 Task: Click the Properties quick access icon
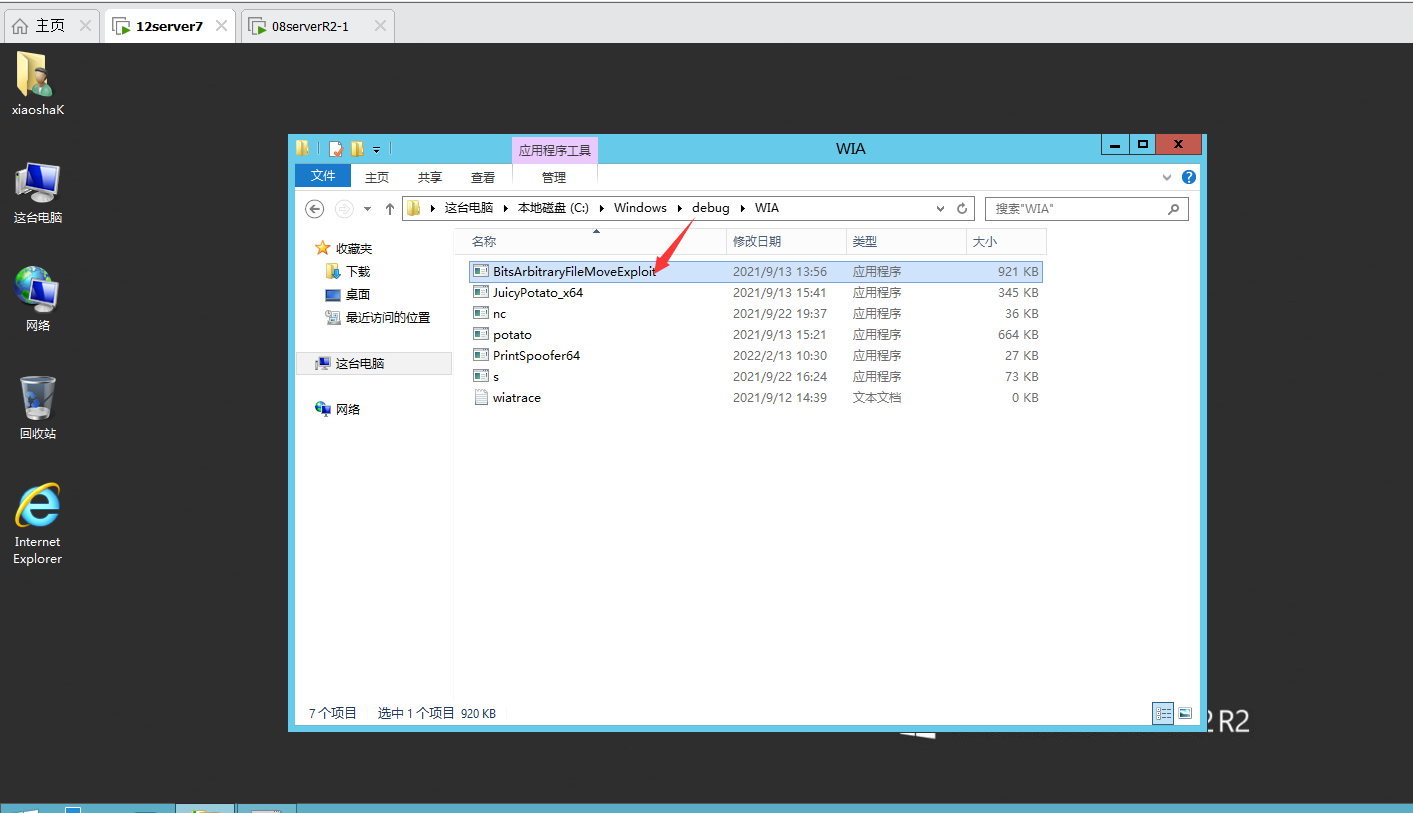(x=336, y=149)
